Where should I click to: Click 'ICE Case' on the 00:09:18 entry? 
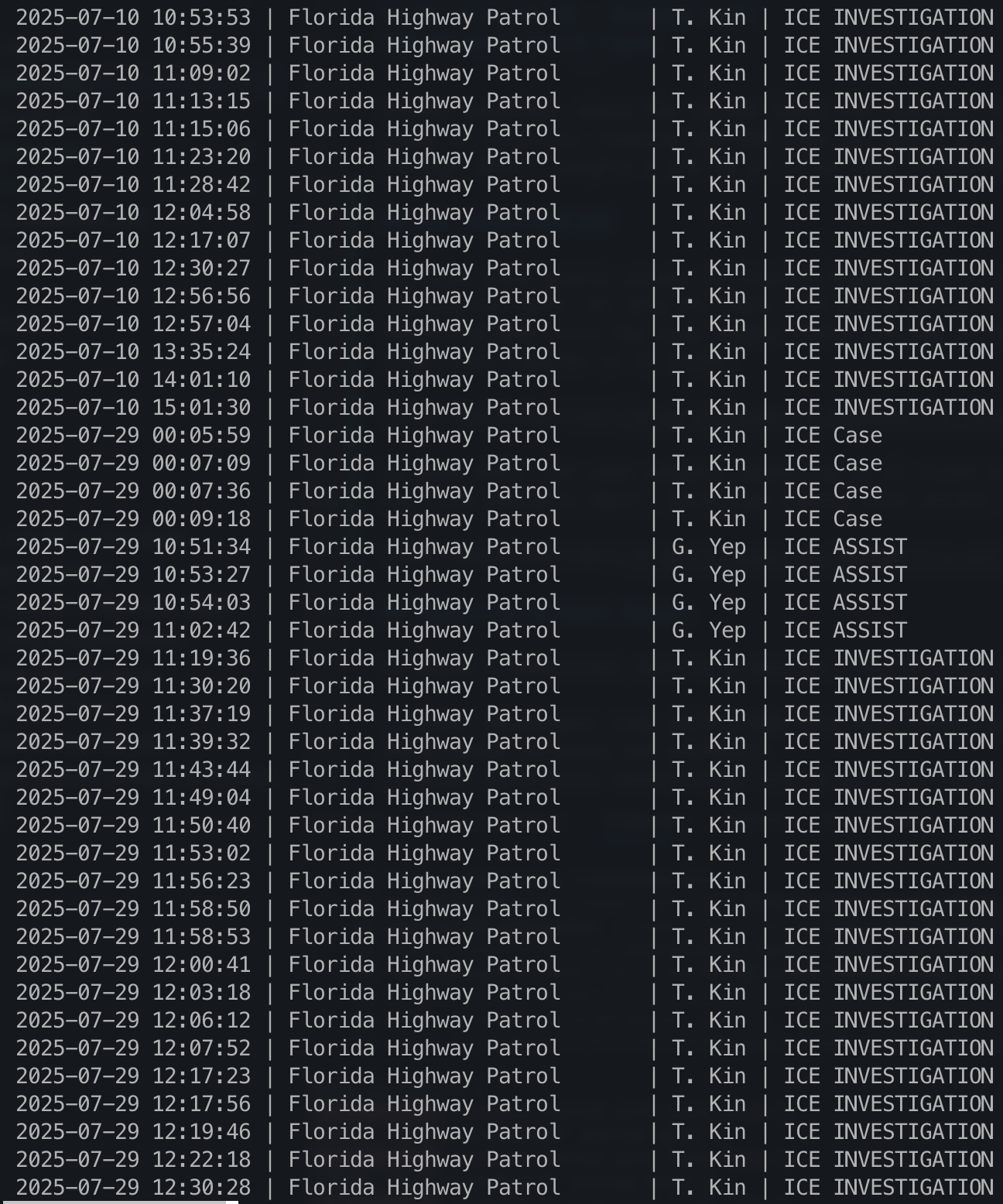[833, 519]
